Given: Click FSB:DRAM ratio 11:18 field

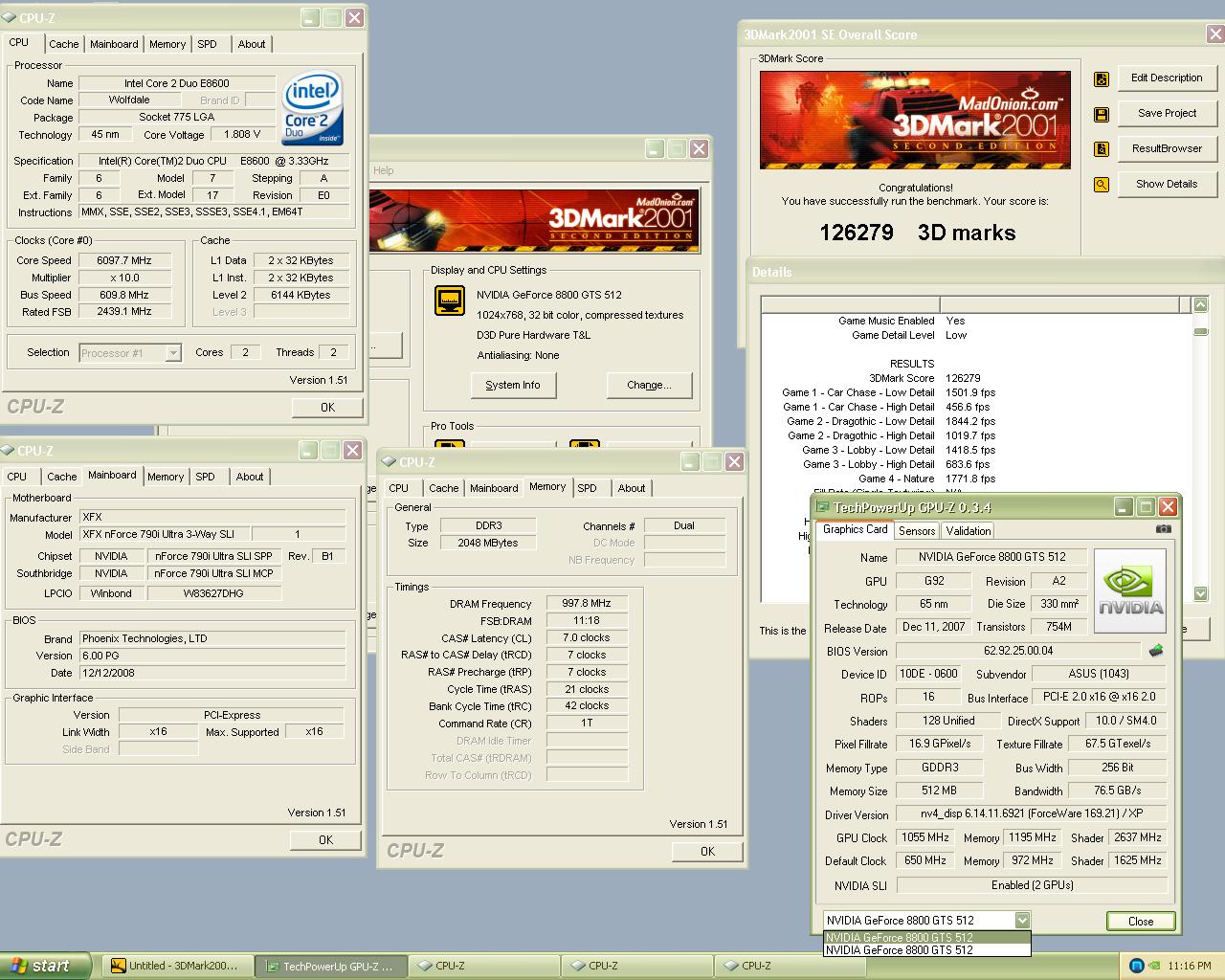Looking at the screenshot, I should 587,621.
